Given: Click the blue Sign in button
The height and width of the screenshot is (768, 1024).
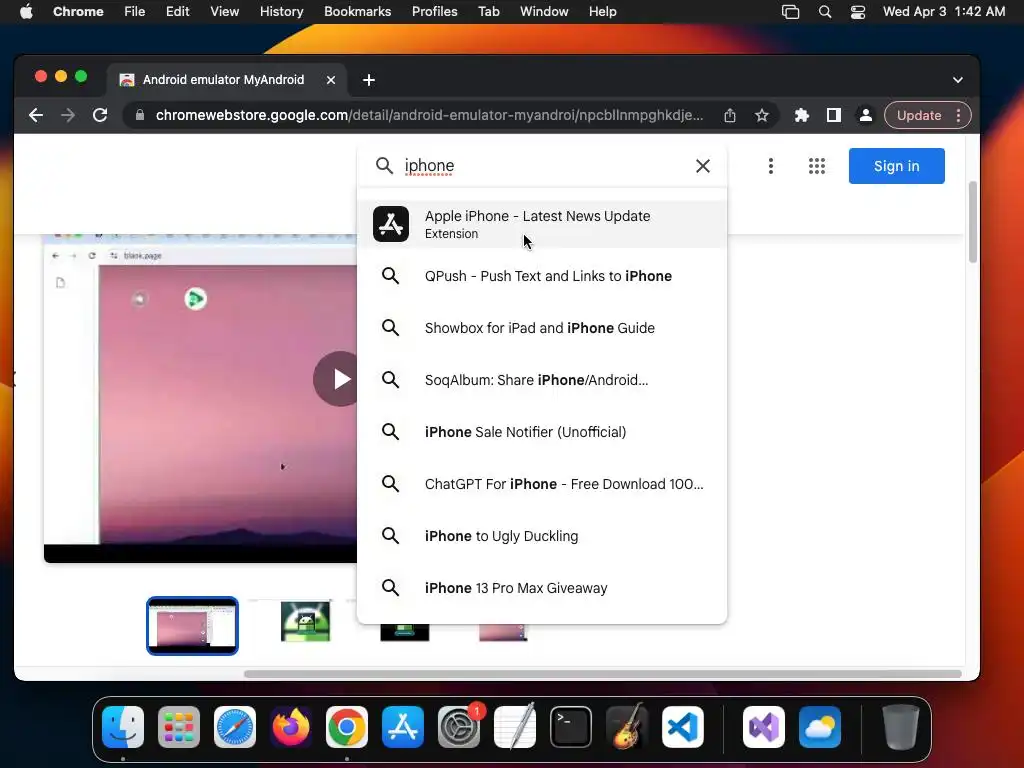Looking at the screenshot, I should (896, 166).
